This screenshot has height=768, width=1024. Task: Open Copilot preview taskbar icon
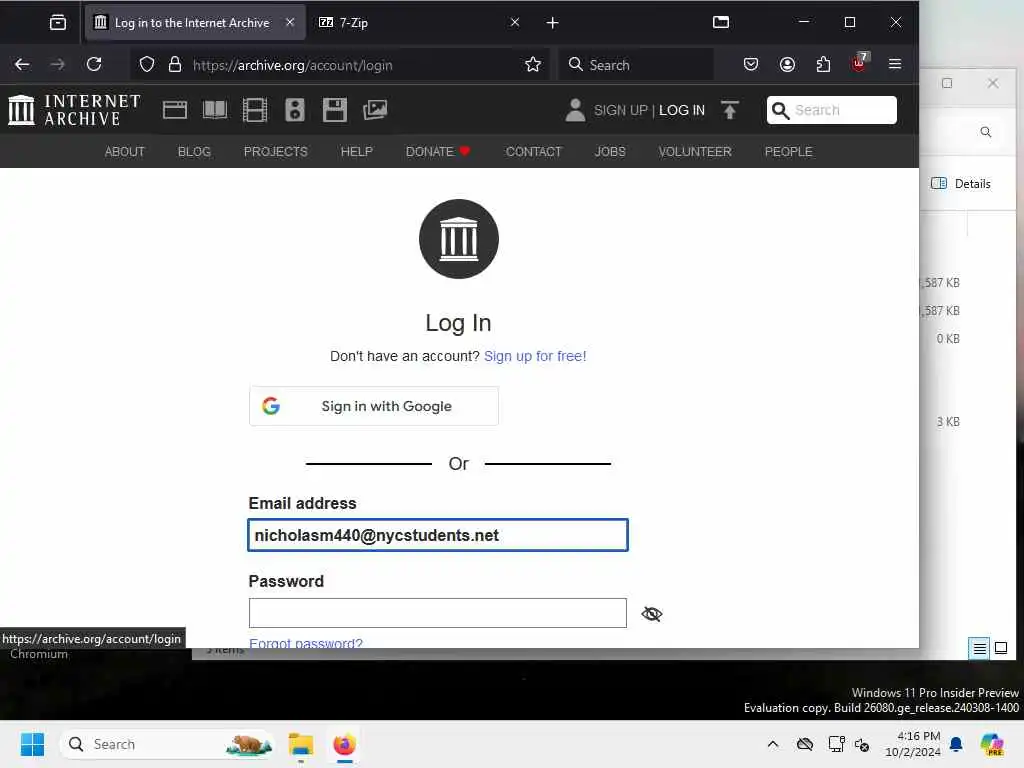coord(992,744)
